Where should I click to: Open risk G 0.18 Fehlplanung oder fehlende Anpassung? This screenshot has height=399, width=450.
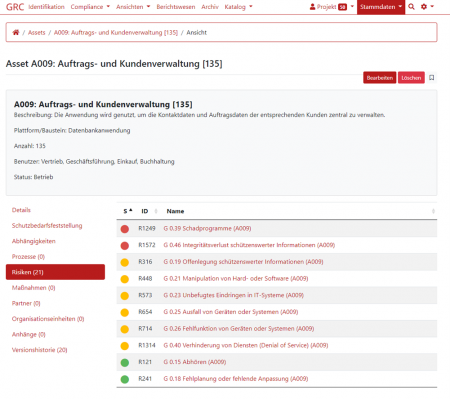[x=236, y=378]
